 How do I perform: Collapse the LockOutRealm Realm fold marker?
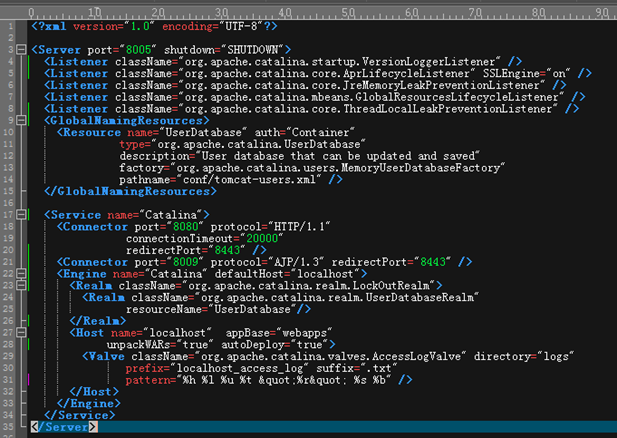(21, 286)
